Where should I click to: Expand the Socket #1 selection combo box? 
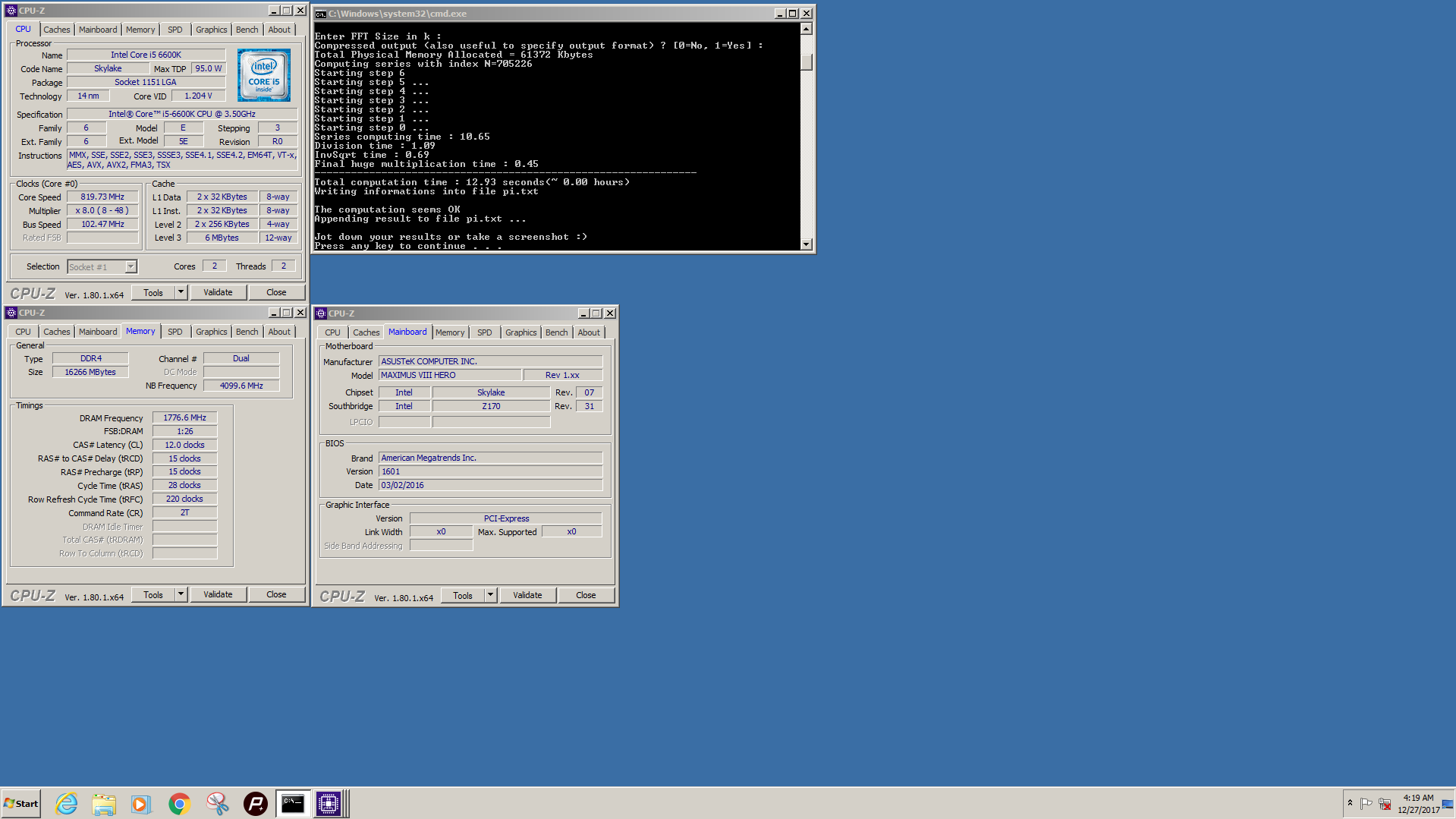131,266
